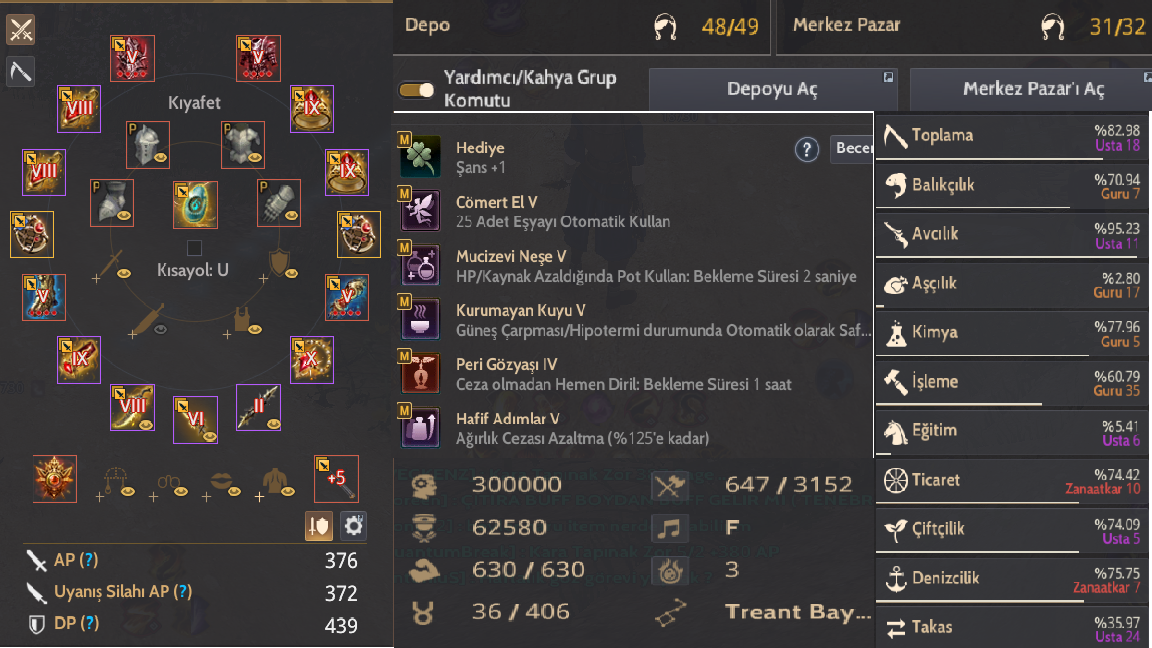The height and width of the screenshot is (648, 1152).
Task: Click the teal stone in the center slot
Action: click(x=195, y=203)
